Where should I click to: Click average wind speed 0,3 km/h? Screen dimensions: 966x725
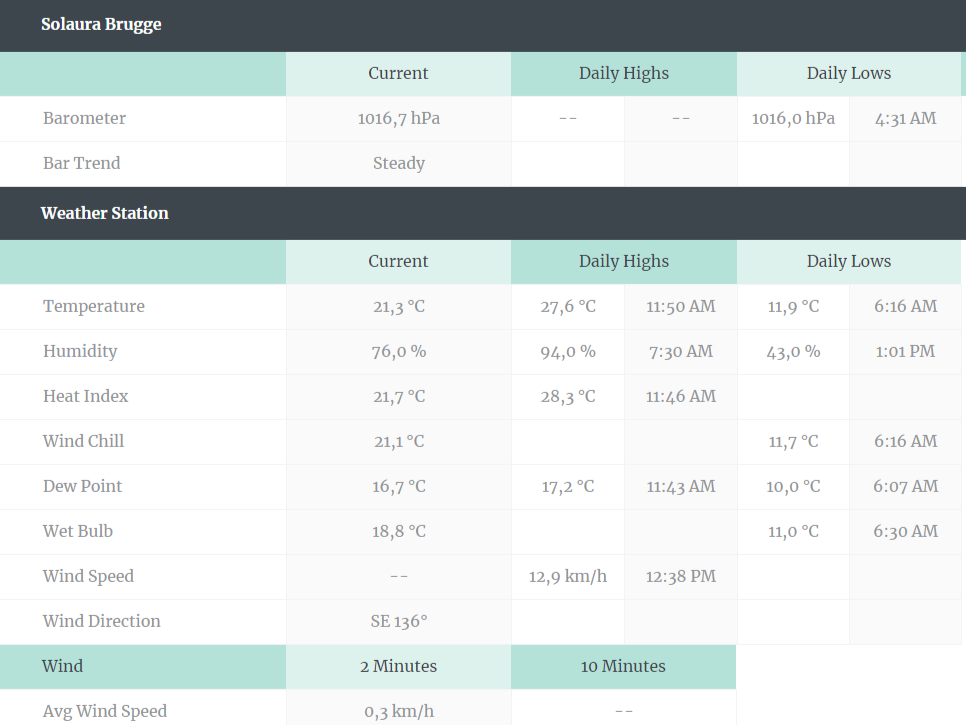pos(399,711)
